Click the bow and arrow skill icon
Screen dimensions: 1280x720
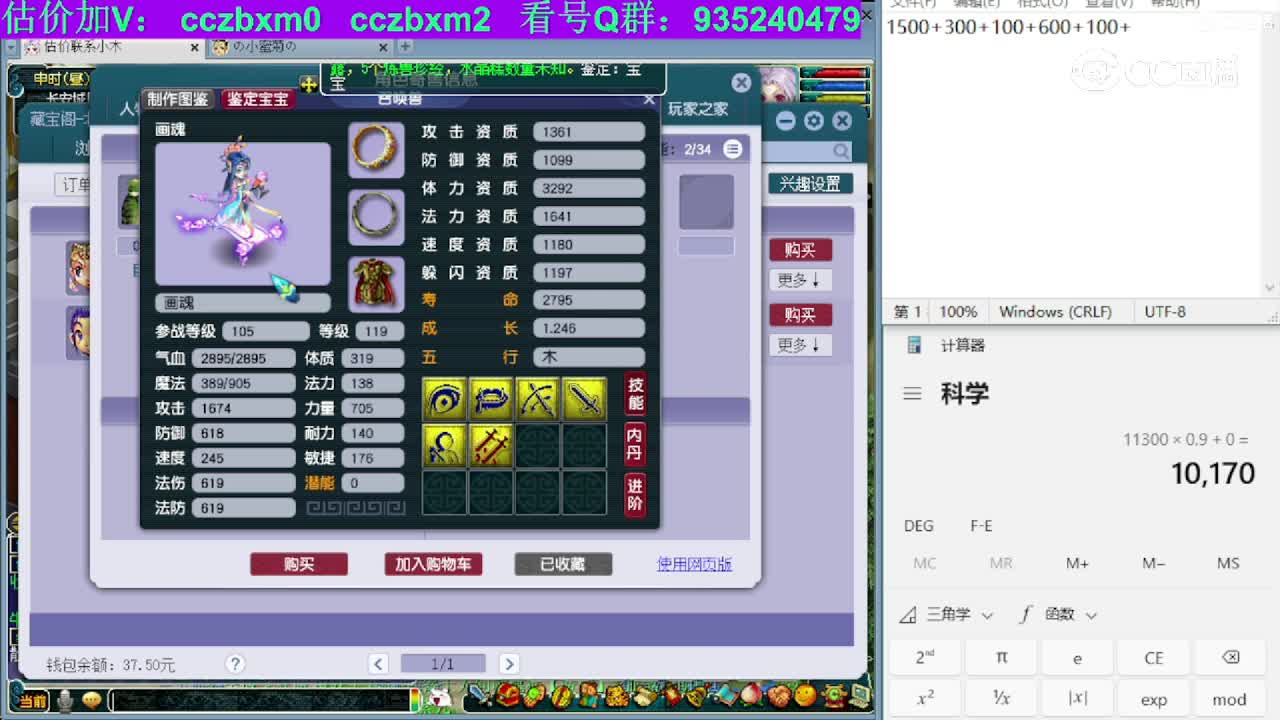(x=538, y=399)
